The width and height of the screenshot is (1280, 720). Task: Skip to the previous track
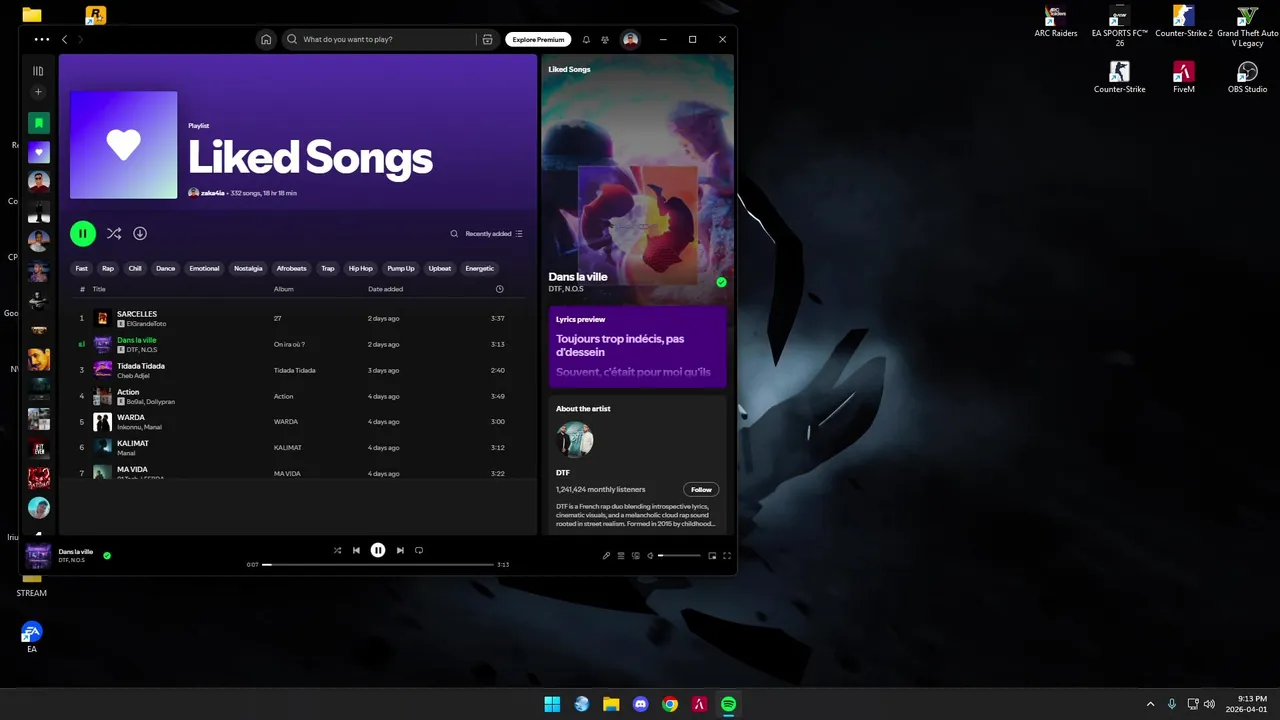[356, 550]
